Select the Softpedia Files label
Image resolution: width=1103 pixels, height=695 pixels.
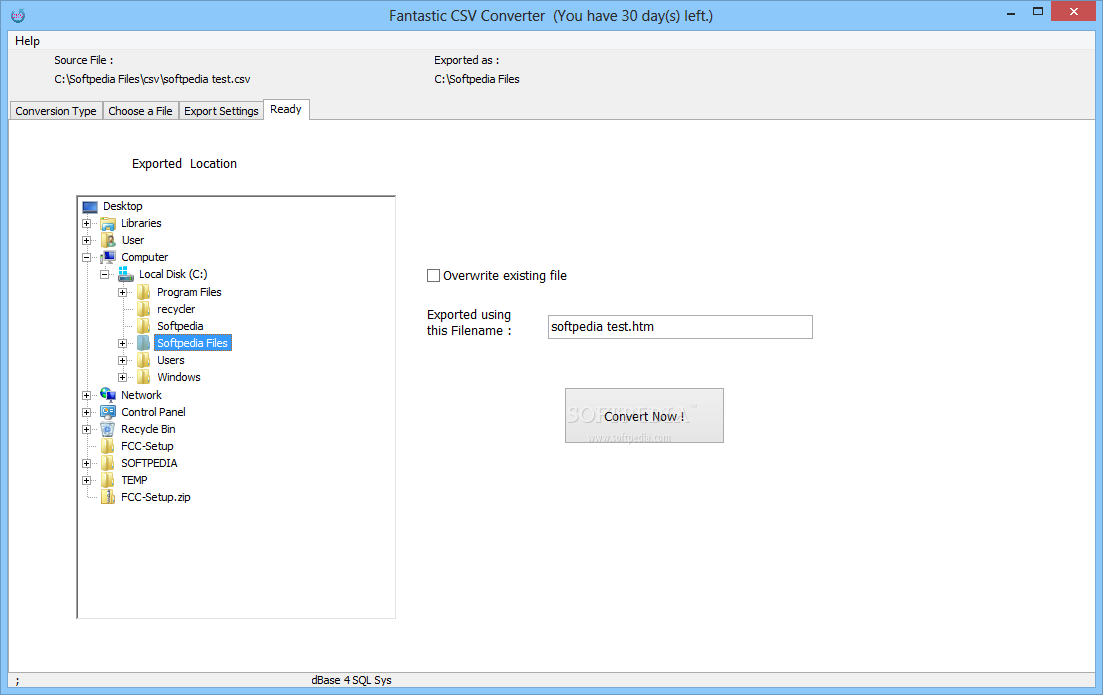pyautogui.click(x=193, y=343)
